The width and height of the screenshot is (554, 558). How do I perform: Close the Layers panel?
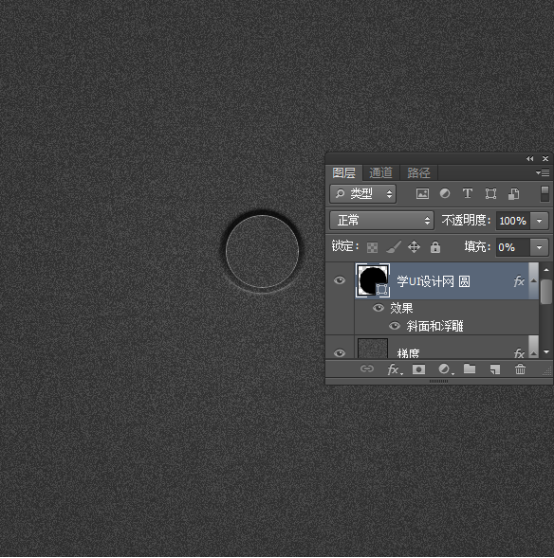pyautogui.click(x=545, y=159)
